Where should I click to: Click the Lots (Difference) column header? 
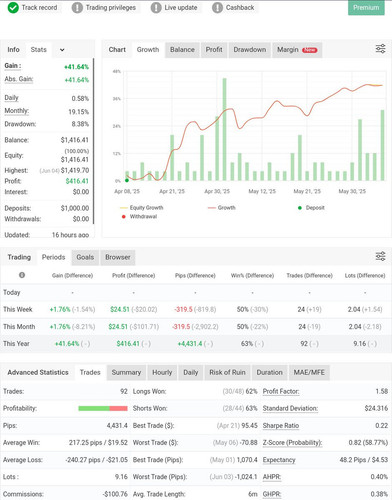(365, 276)
